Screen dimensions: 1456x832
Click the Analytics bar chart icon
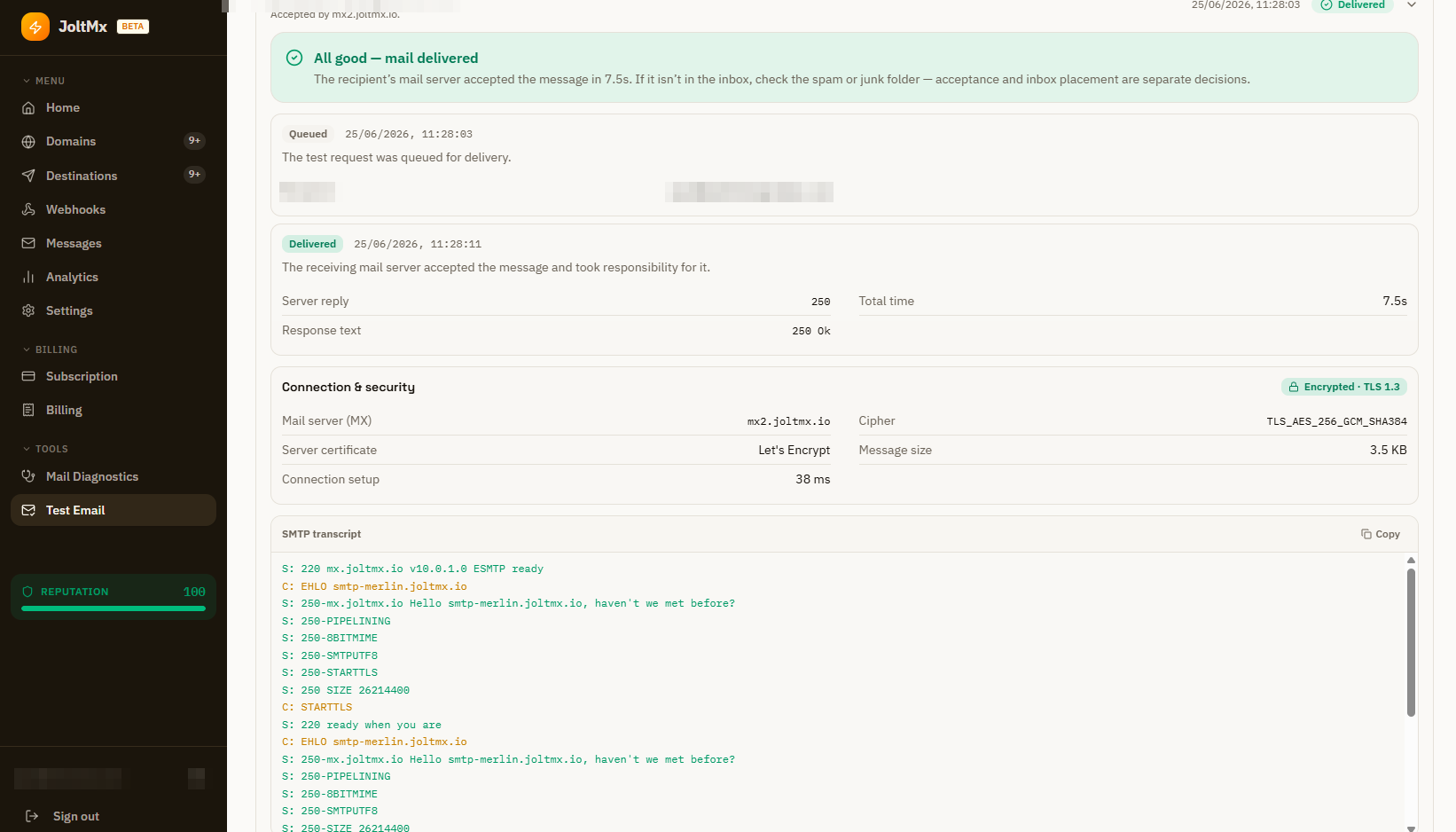(x=28, y=277)
